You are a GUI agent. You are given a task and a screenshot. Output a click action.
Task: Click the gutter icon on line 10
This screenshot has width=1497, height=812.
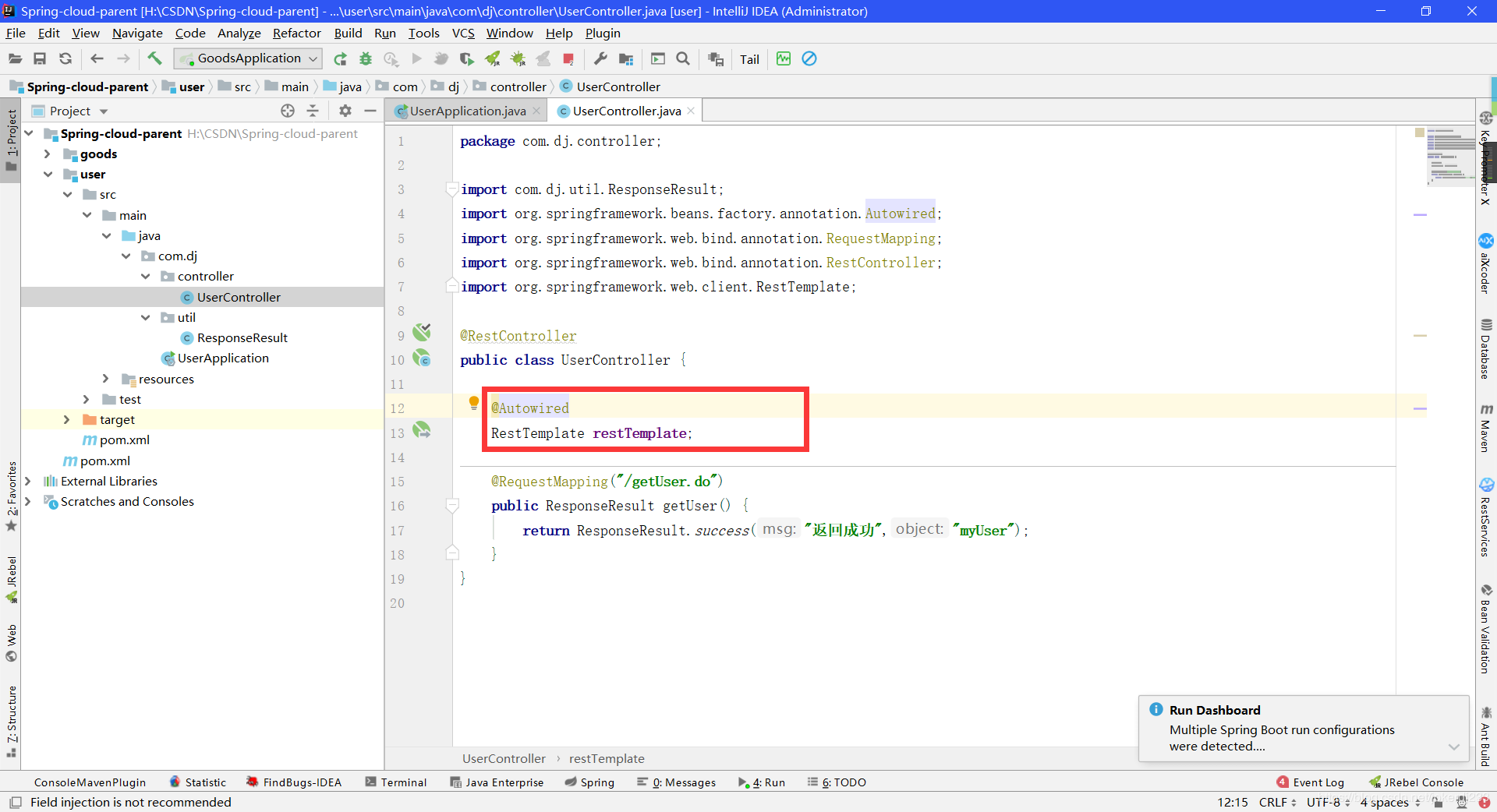pyautogui.click(x=422, y=358)
